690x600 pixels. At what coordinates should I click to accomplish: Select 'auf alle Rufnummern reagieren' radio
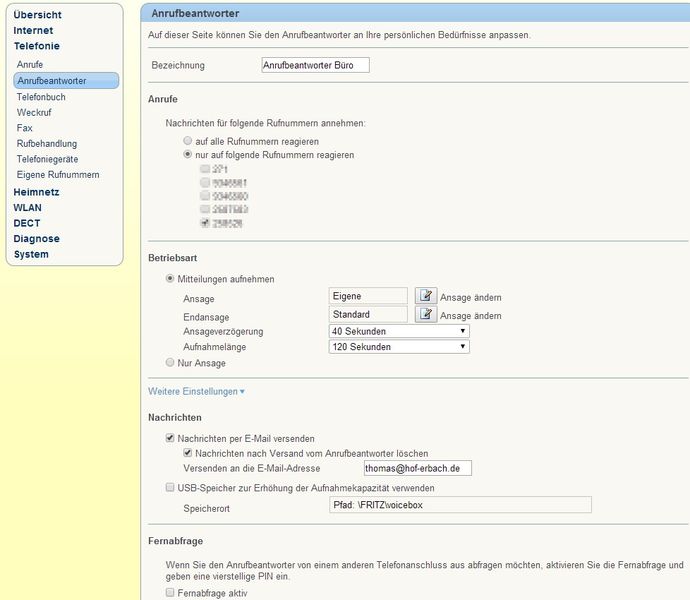click(188, 141)
